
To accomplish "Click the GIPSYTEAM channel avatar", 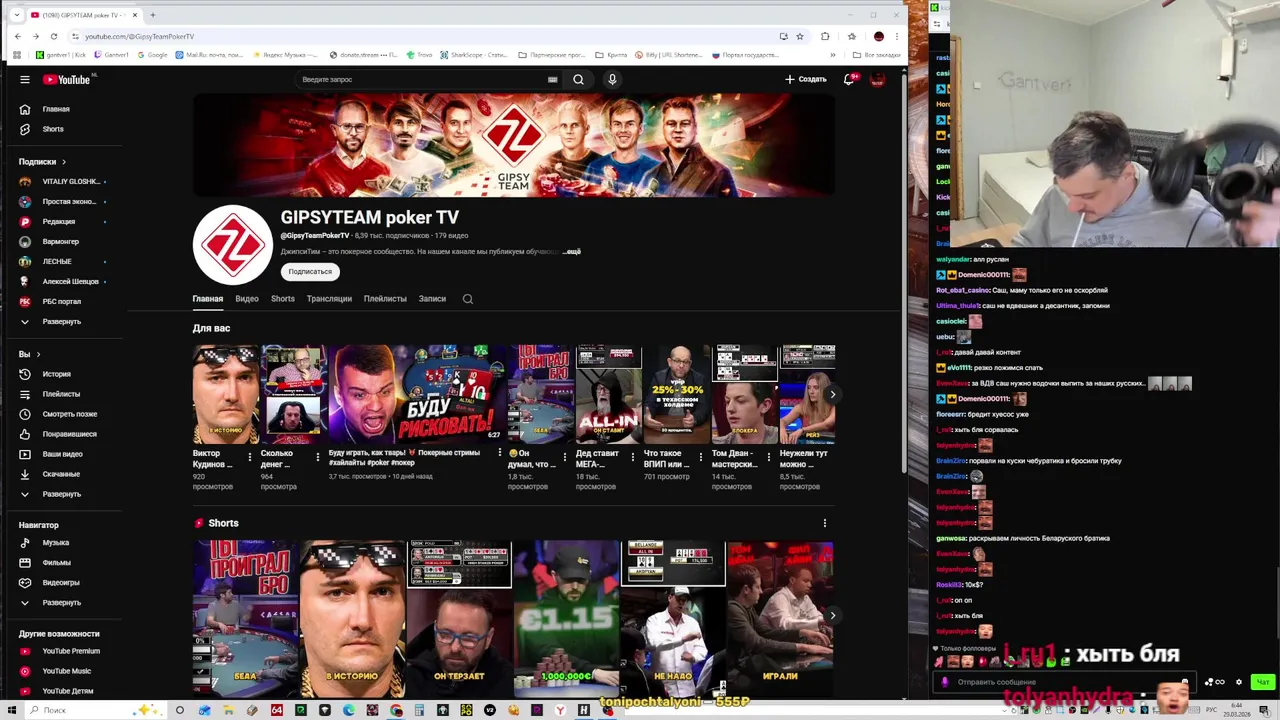I will tap(233, 245).
